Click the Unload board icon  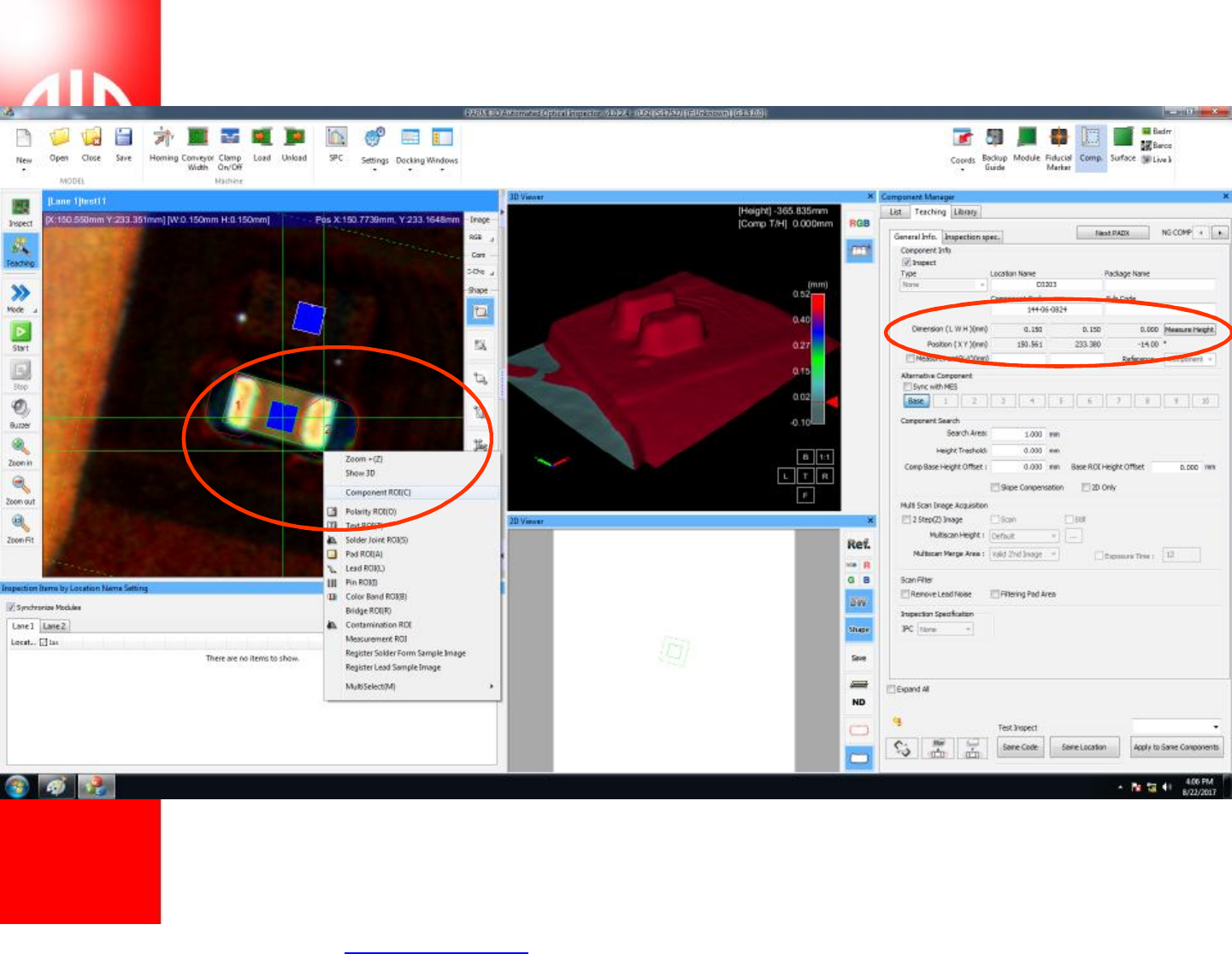[294, 138]
